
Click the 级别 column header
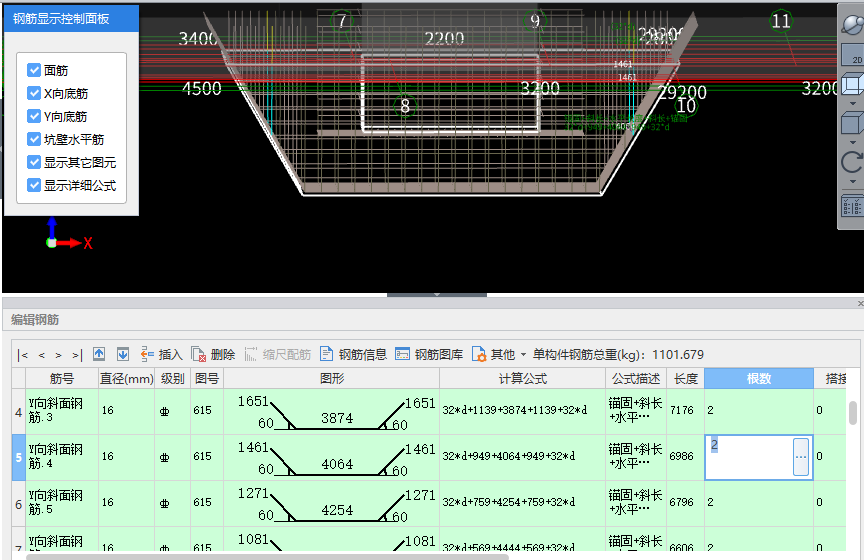point(172,379)
